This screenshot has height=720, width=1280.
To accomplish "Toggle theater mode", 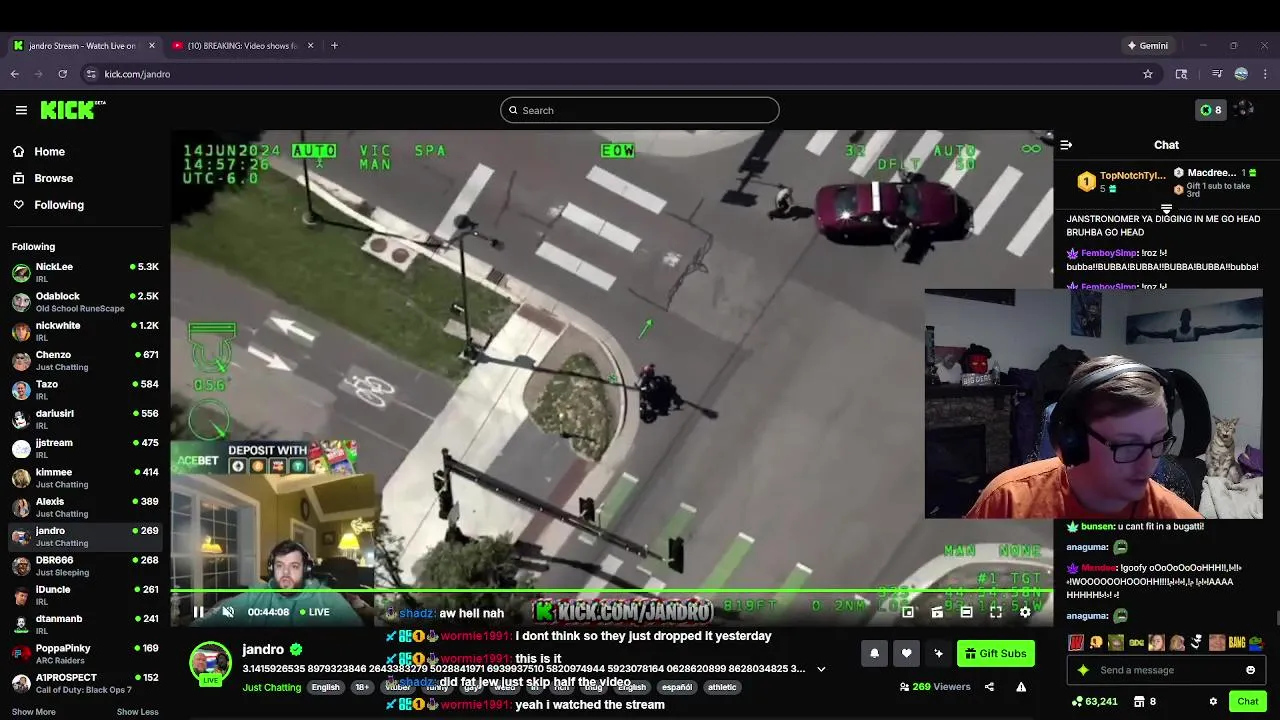I will (966, 612).
